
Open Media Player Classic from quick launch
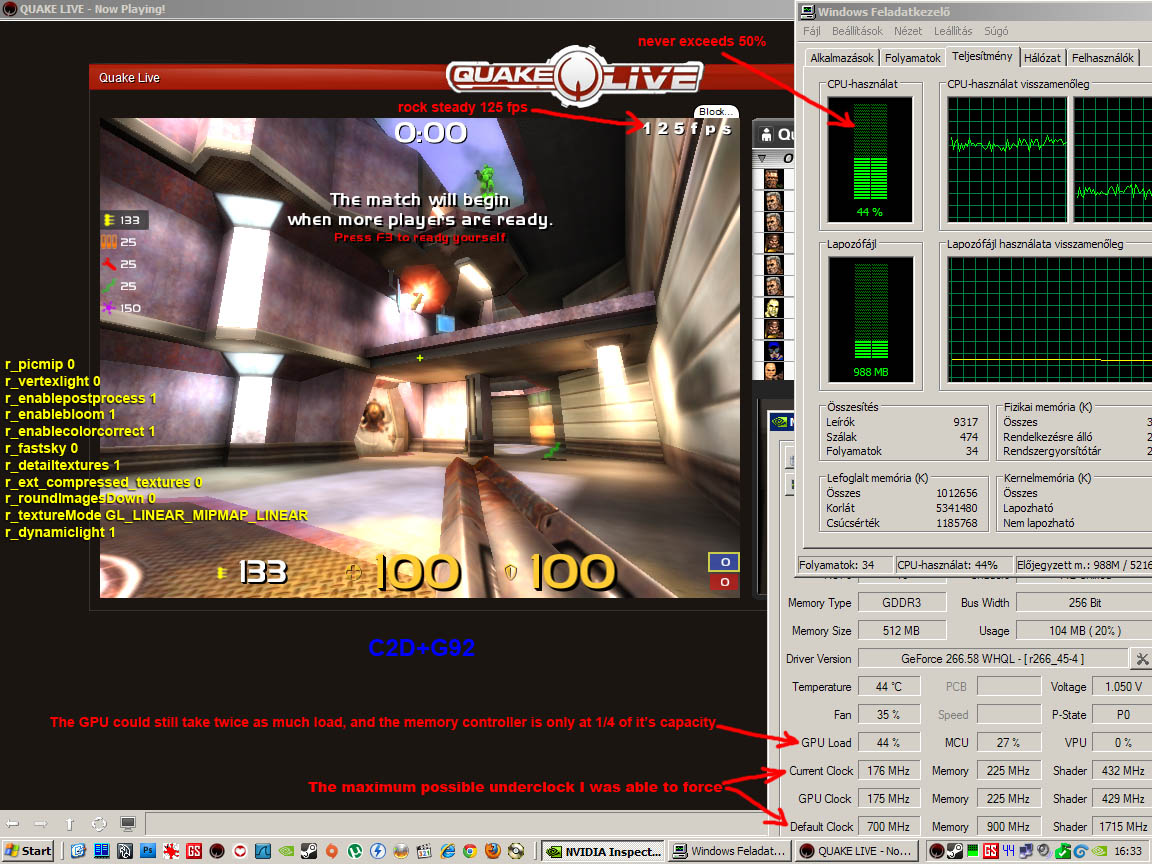(423, 851)
